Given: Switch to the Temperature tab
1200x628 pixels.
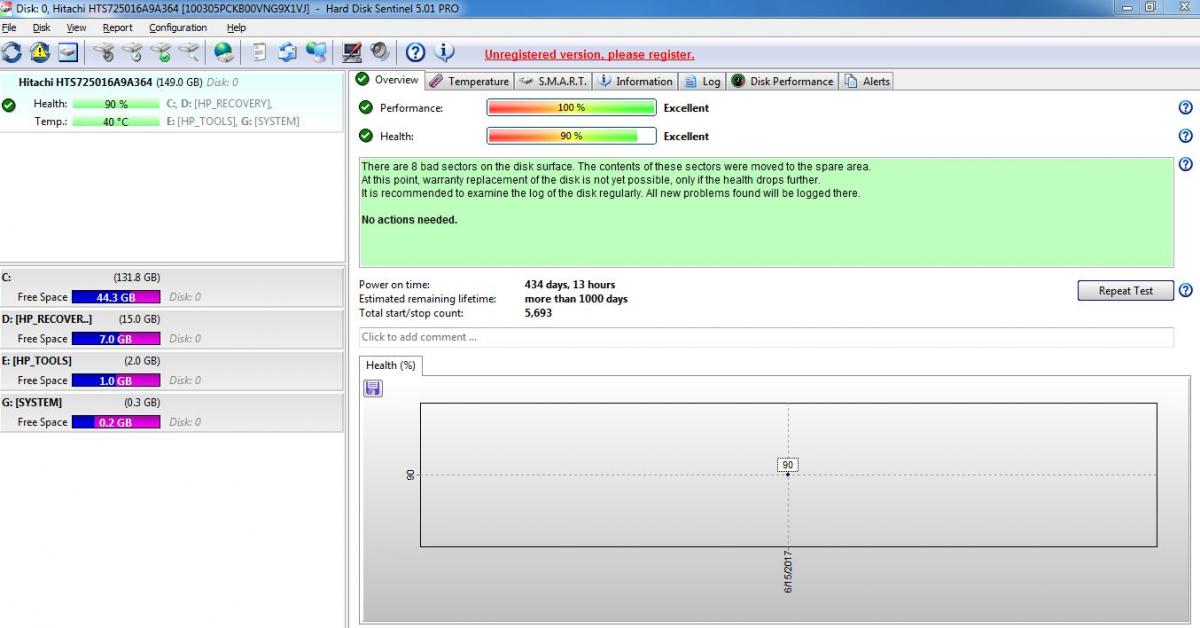Looking at the screenshot, I should (x=470, y=81).
